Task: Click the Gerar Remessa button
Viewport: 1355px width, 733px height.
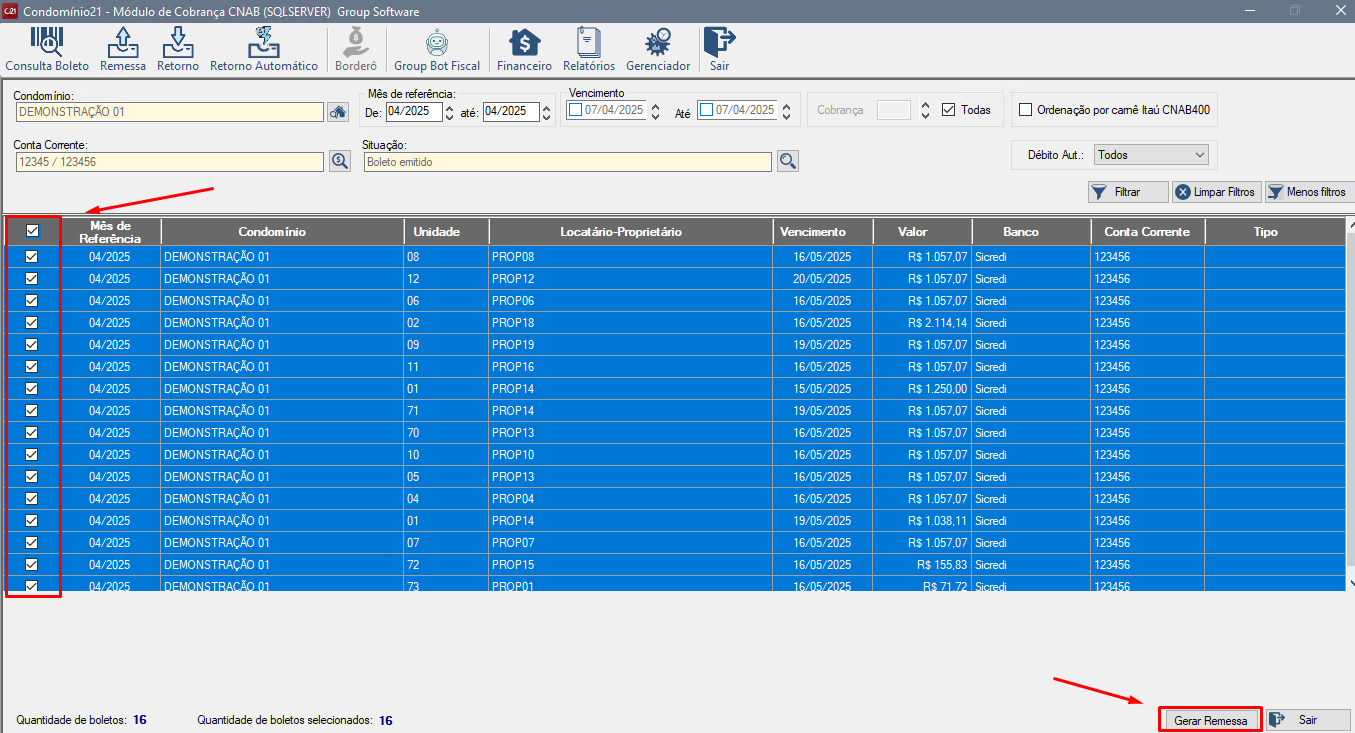Action: (1210, 720)
